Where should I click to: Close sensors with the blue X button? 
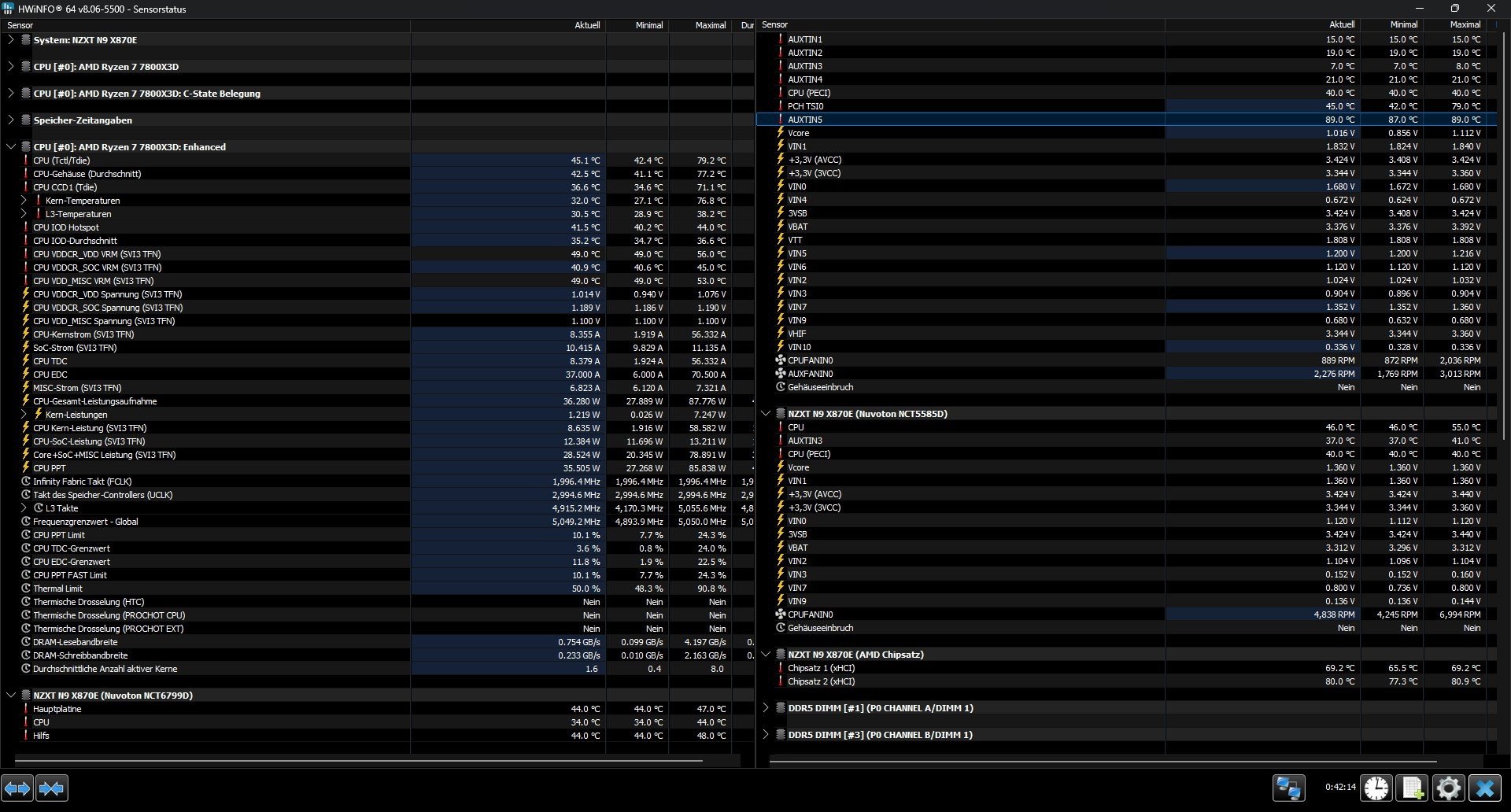click(x=1484, y=788)
